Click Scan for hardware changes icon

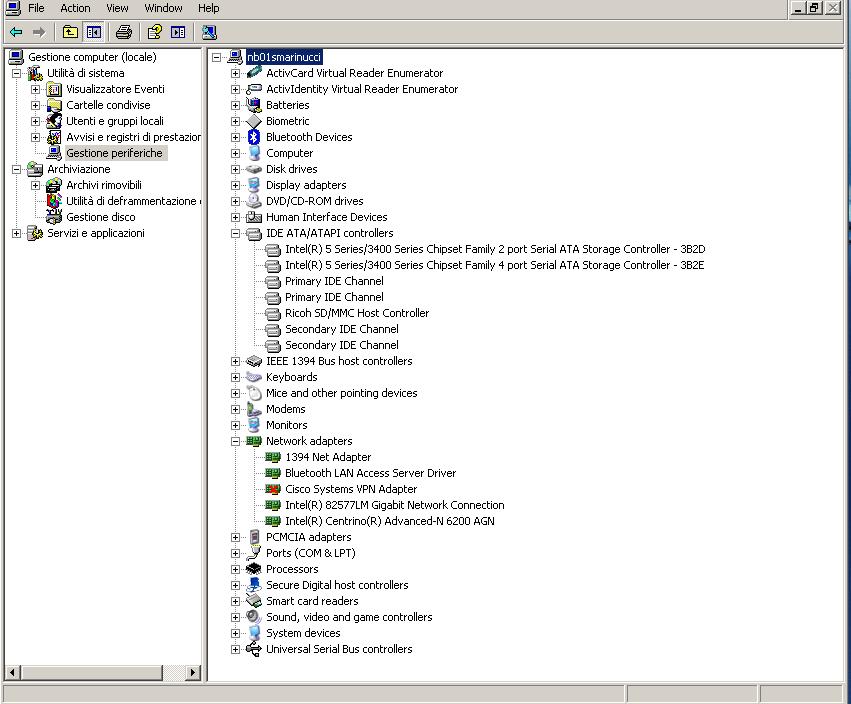coord(209,32)
